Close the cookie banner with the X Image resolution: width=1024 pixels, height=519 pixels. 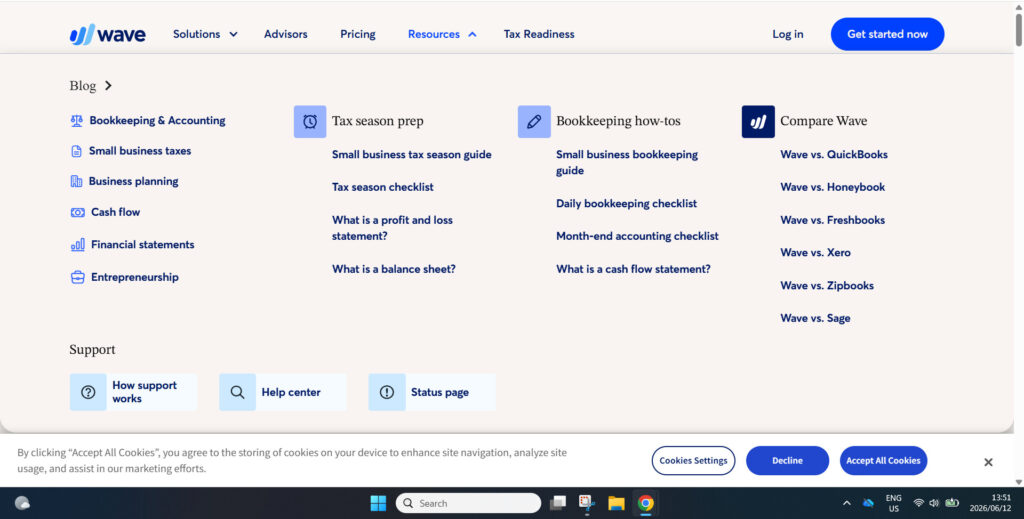click(988, 462)
